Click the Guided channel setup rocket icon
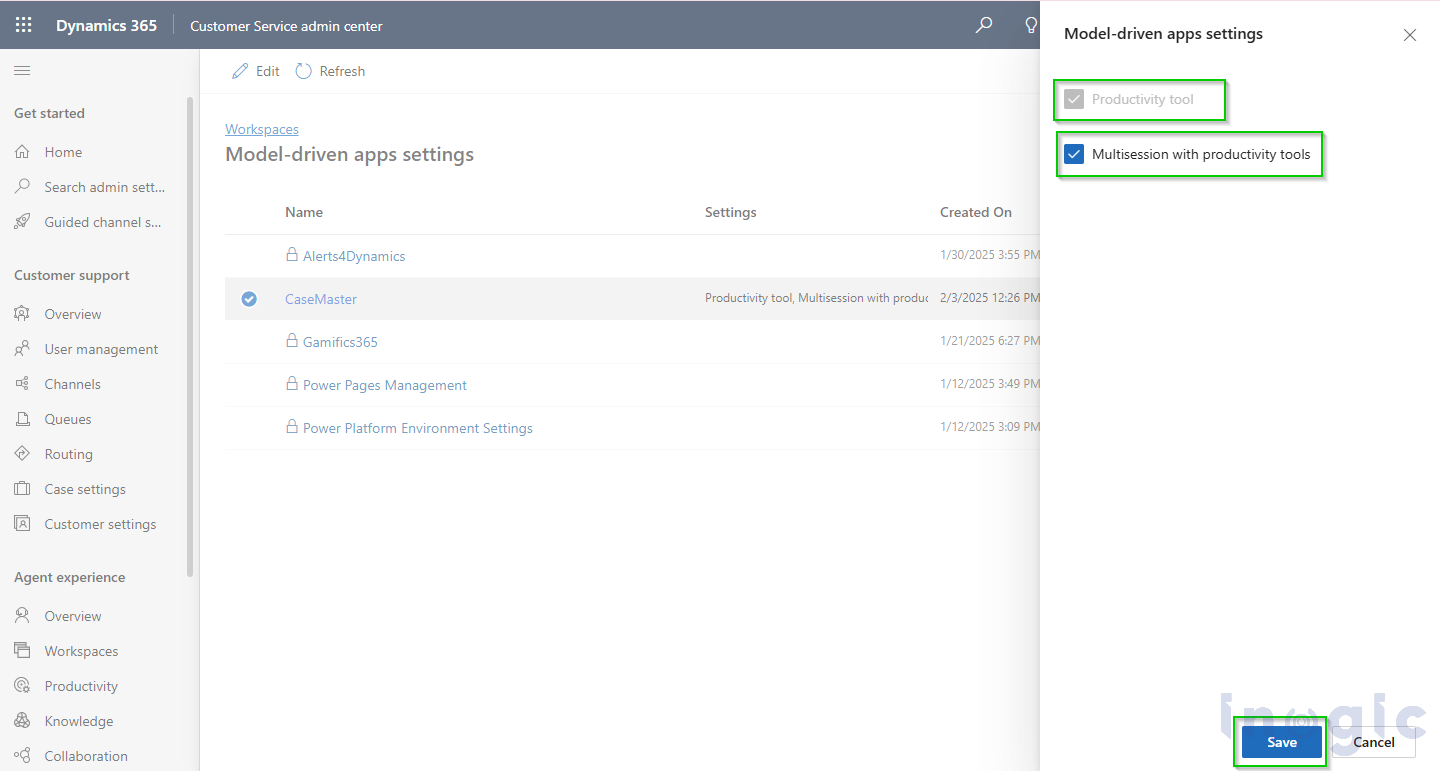Screen dimensions: 1440x771 (x=22, y=222)
